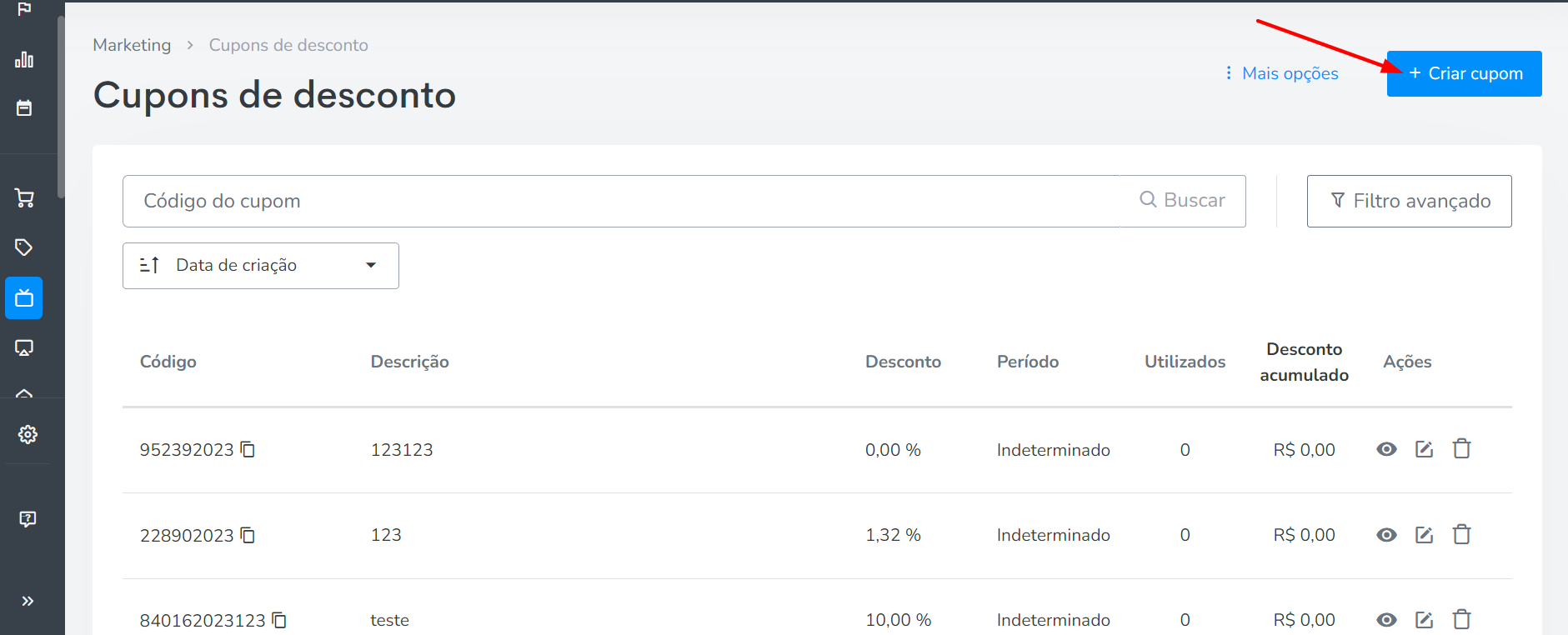1568x635 pixels.
Task: Open the products tag sidebar icon
Action: coord(24,247)
